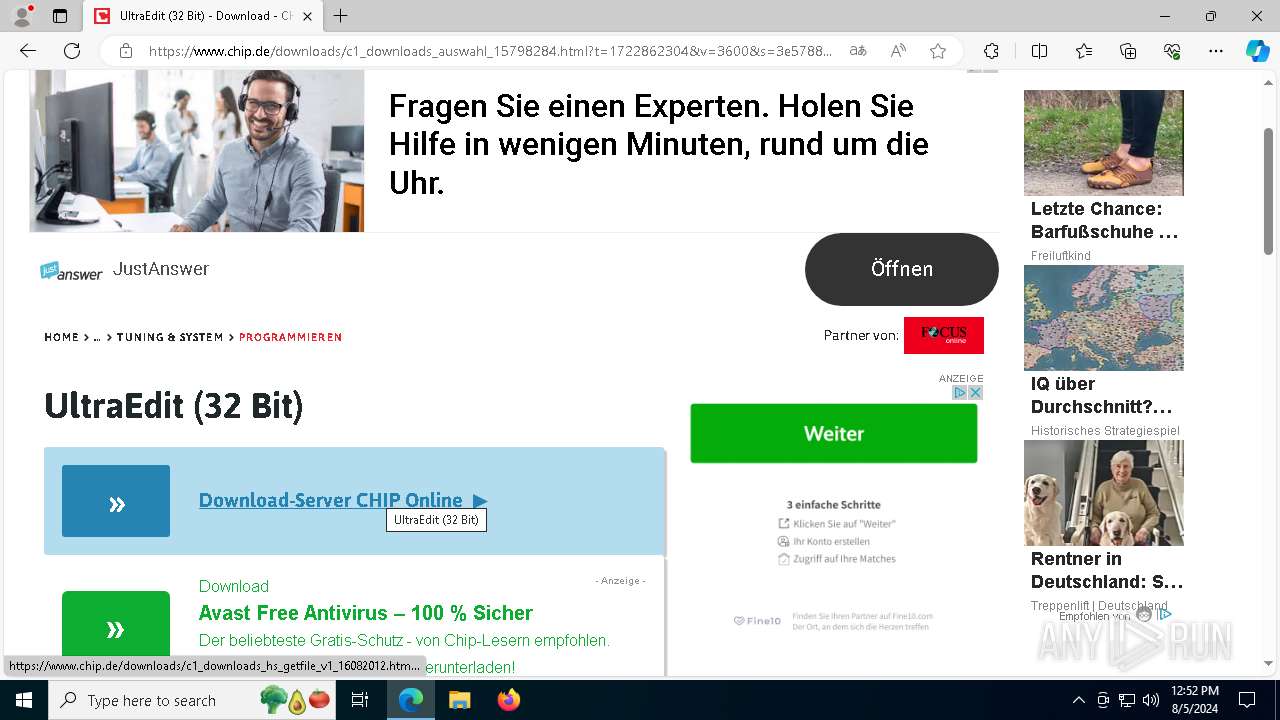
Task: Close the UltraEdit (32 Bit) tab
Action: [x=308, y=16]
